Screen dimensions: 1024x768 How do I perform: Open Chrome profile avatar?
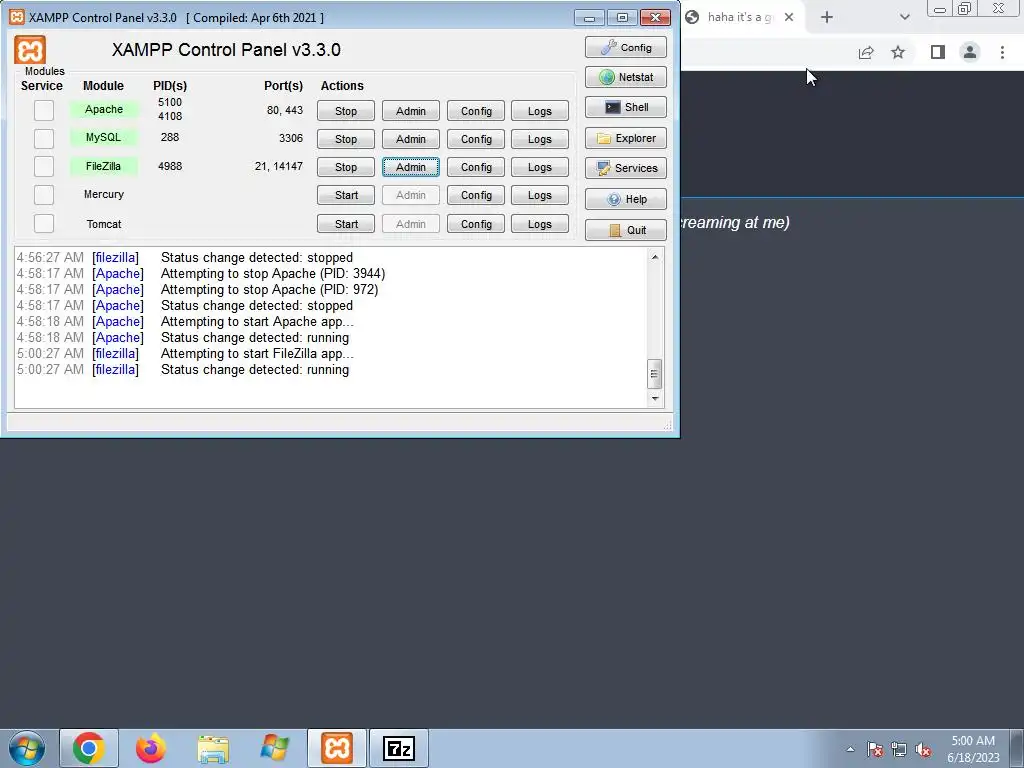pyautogui.click(x=970, y=52)
